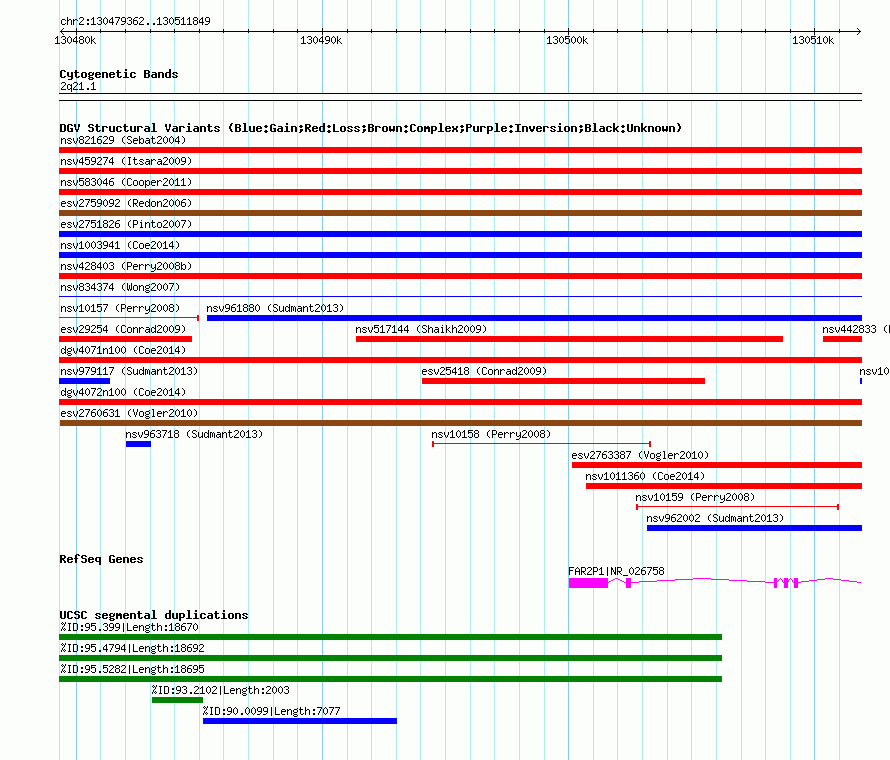Select the esv2760631 (Vogler2010) label
890x760 pixels.
(129, 413)
